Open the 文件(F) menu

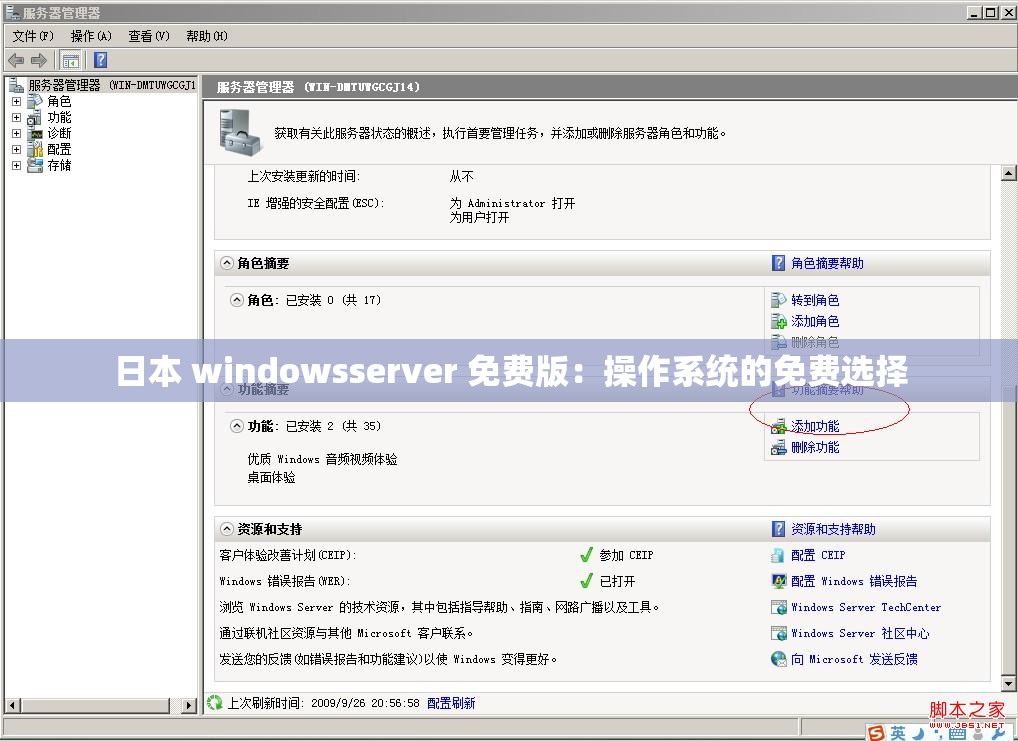33,36
